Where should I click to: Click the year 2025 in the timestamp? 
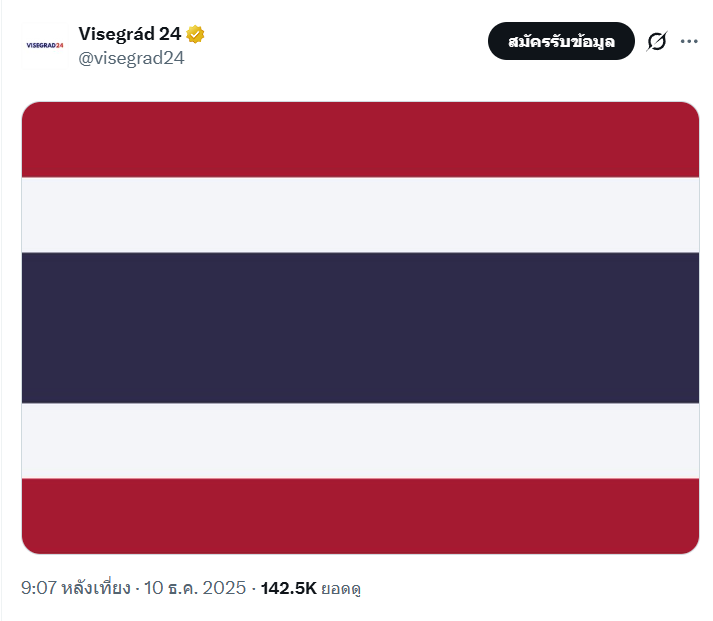click(224, 588)
